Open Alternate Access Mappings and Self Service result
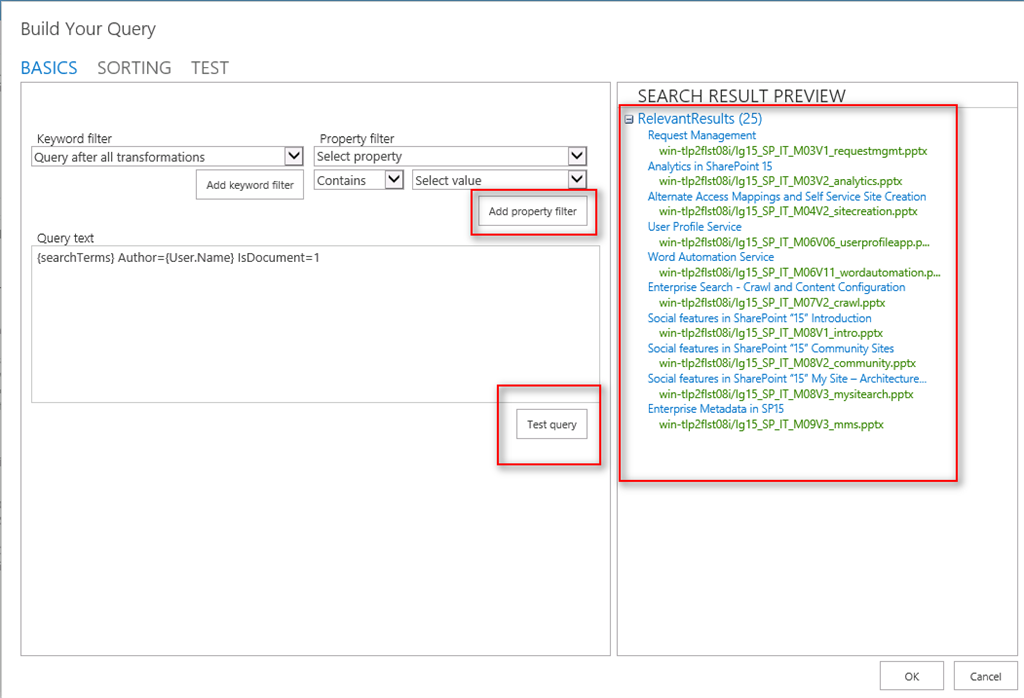Viewport: 1024px width, 698px height. [786, 197]
